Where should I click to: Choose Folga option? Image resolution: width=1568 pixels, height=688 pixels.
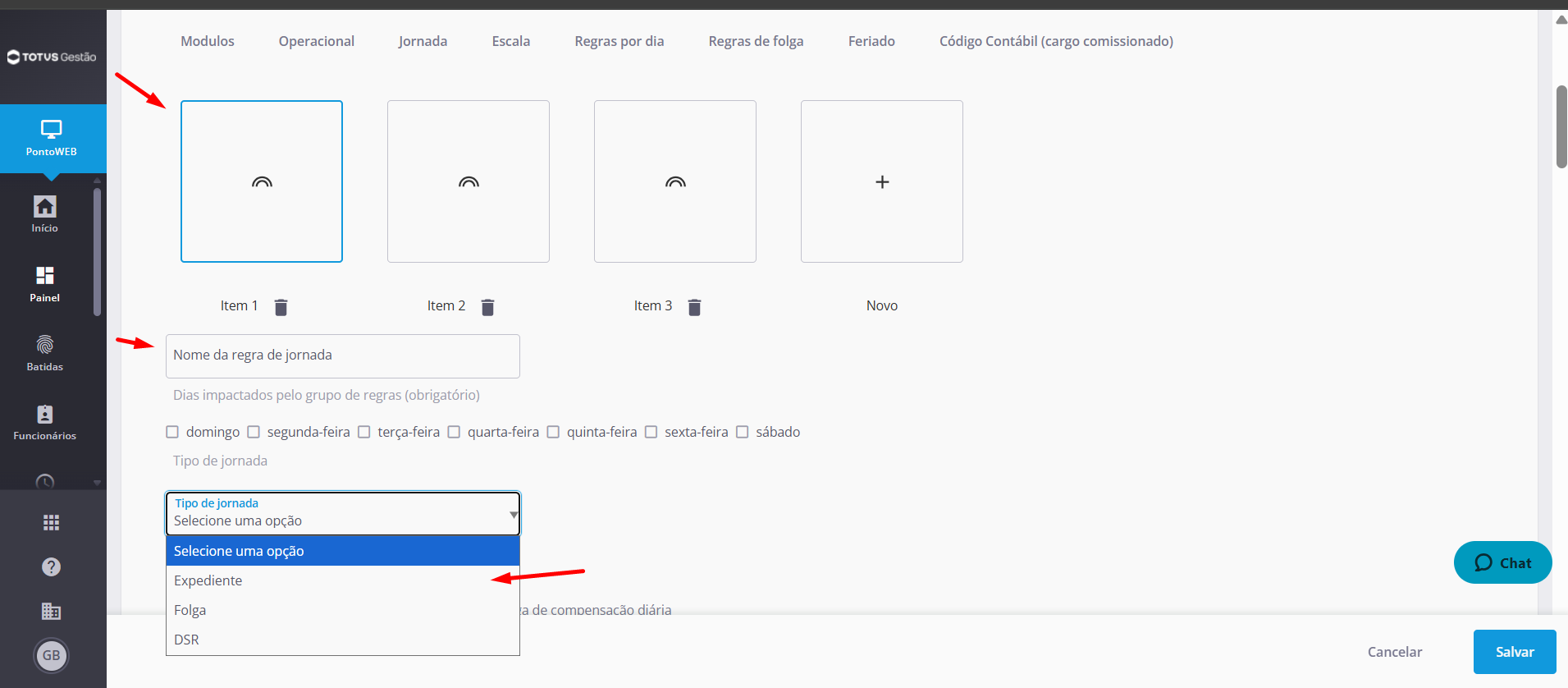click(x=343, y=610)
